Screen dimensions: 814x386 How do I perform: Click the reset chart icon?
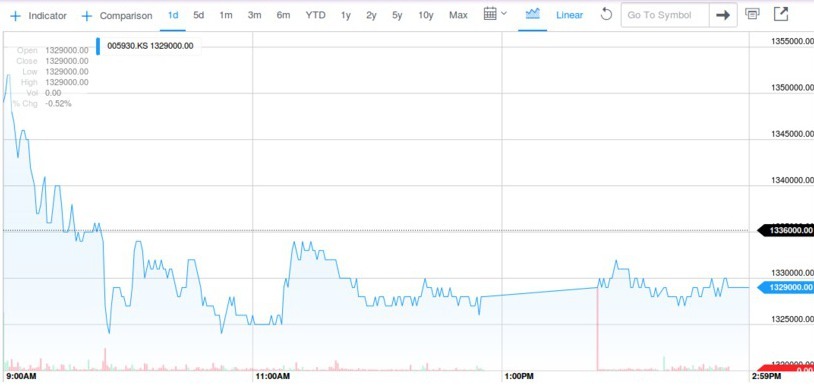606,15
